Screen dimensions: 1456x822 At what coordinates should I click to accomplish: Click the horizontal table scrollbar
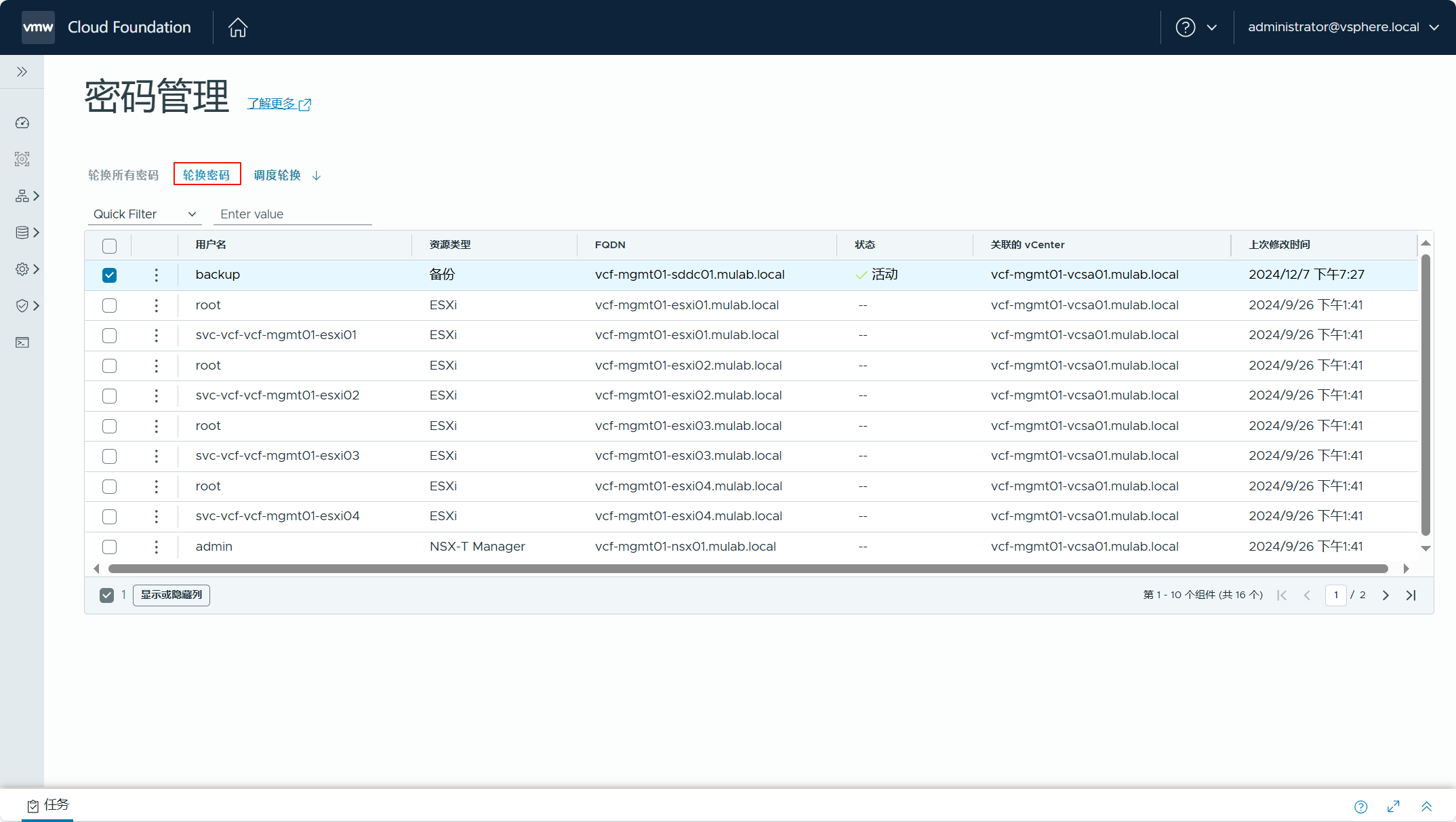coord(748,568)
